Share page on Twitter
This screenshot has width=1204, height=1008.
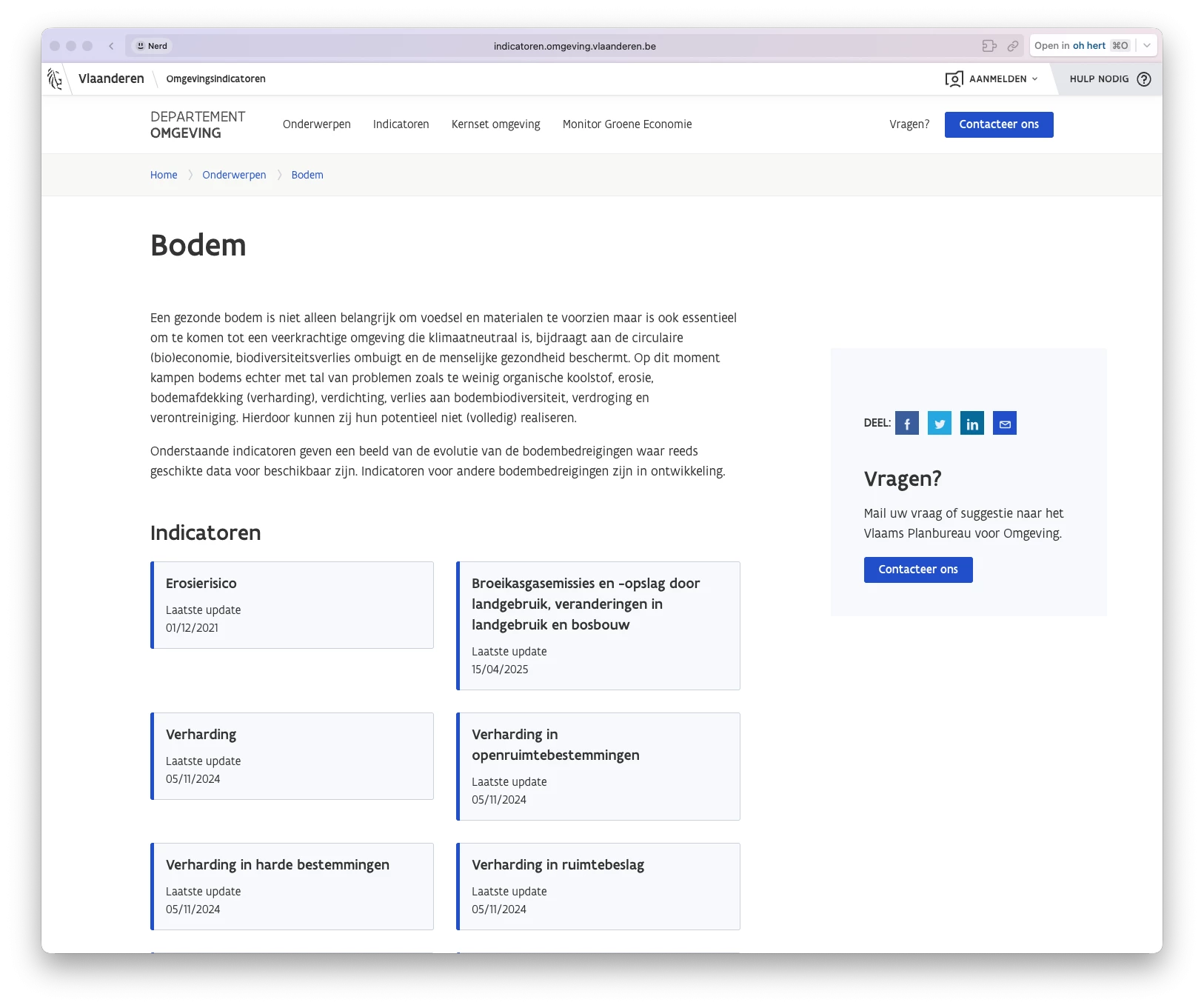click(x=939, y=424)
